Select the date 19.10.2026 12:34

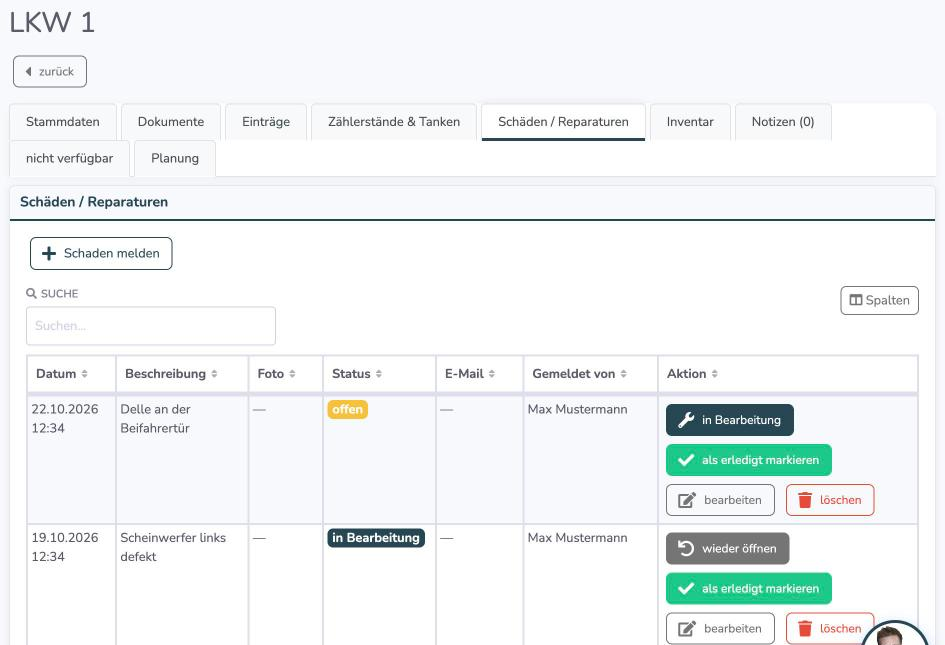coord(65,547)
